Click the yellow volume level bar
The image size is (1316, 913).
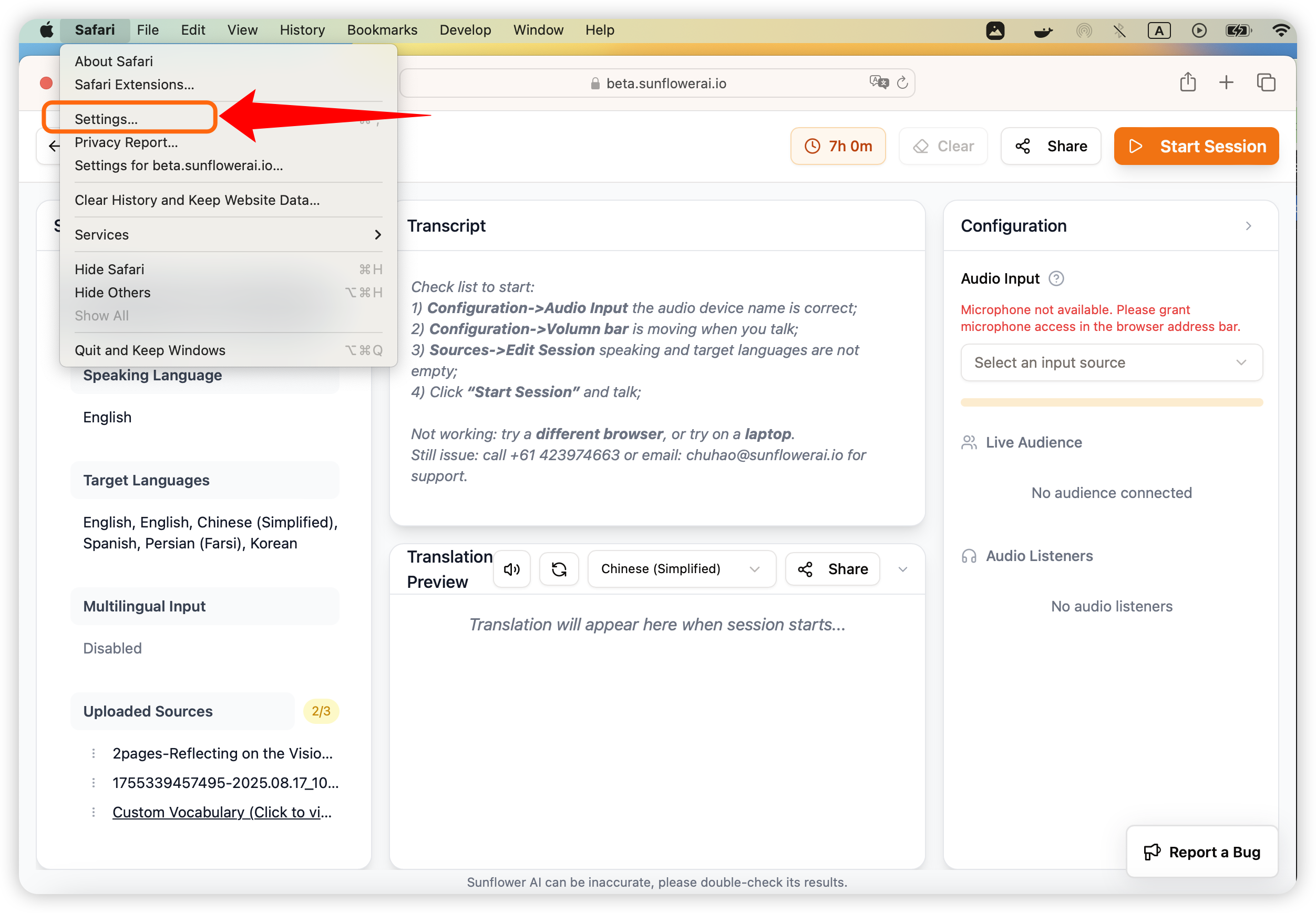pos(1111,402)
